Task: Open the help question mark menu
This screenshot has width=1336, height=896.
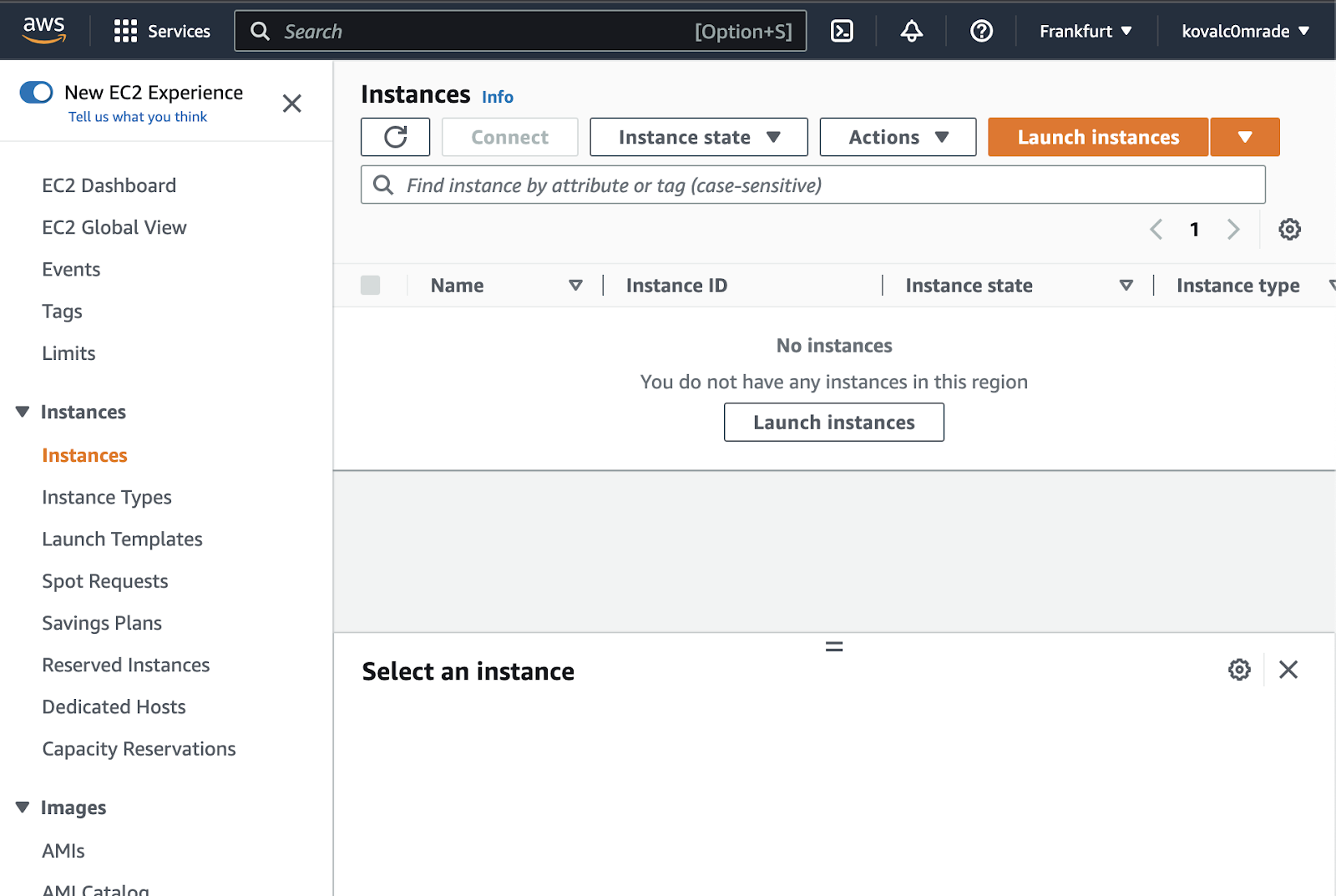Action: [x=981, y=31]
